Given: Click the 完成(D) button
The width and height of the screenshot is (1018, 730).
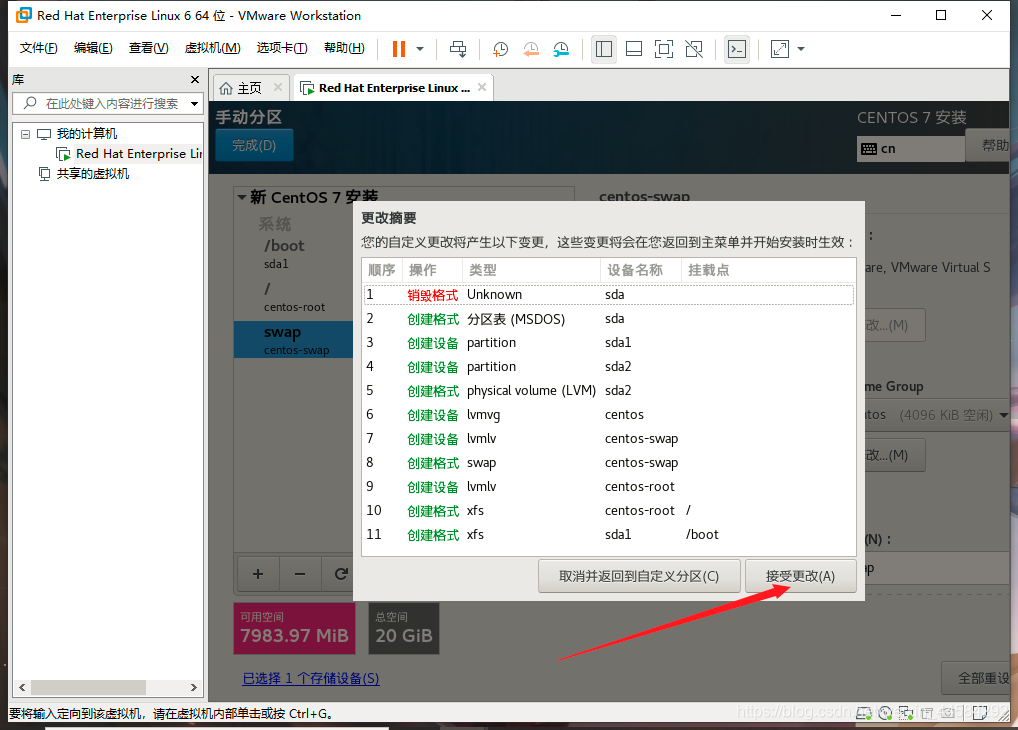Looking at the screenshot, I should click(x=254, y=145).
